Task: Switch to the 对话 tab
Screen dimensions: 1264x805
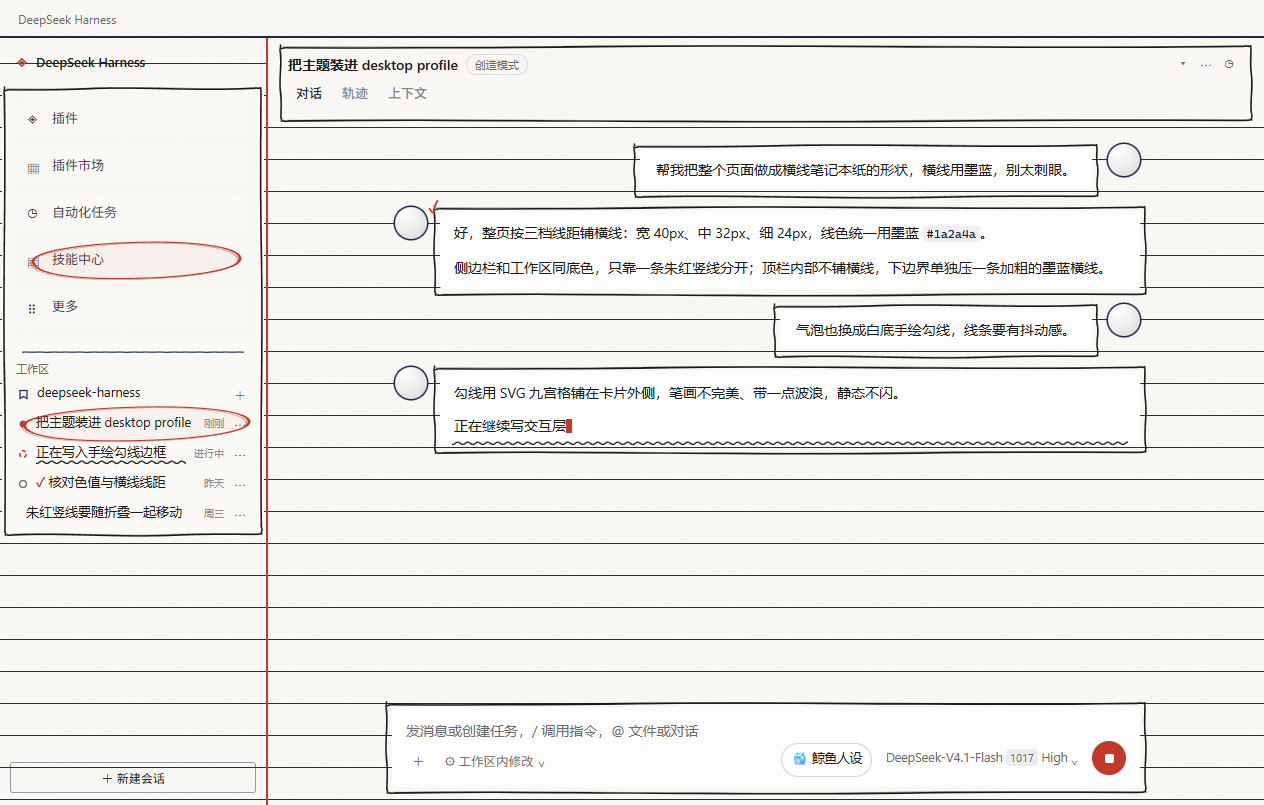Action: pyautogui.click(x=309, y=93)
